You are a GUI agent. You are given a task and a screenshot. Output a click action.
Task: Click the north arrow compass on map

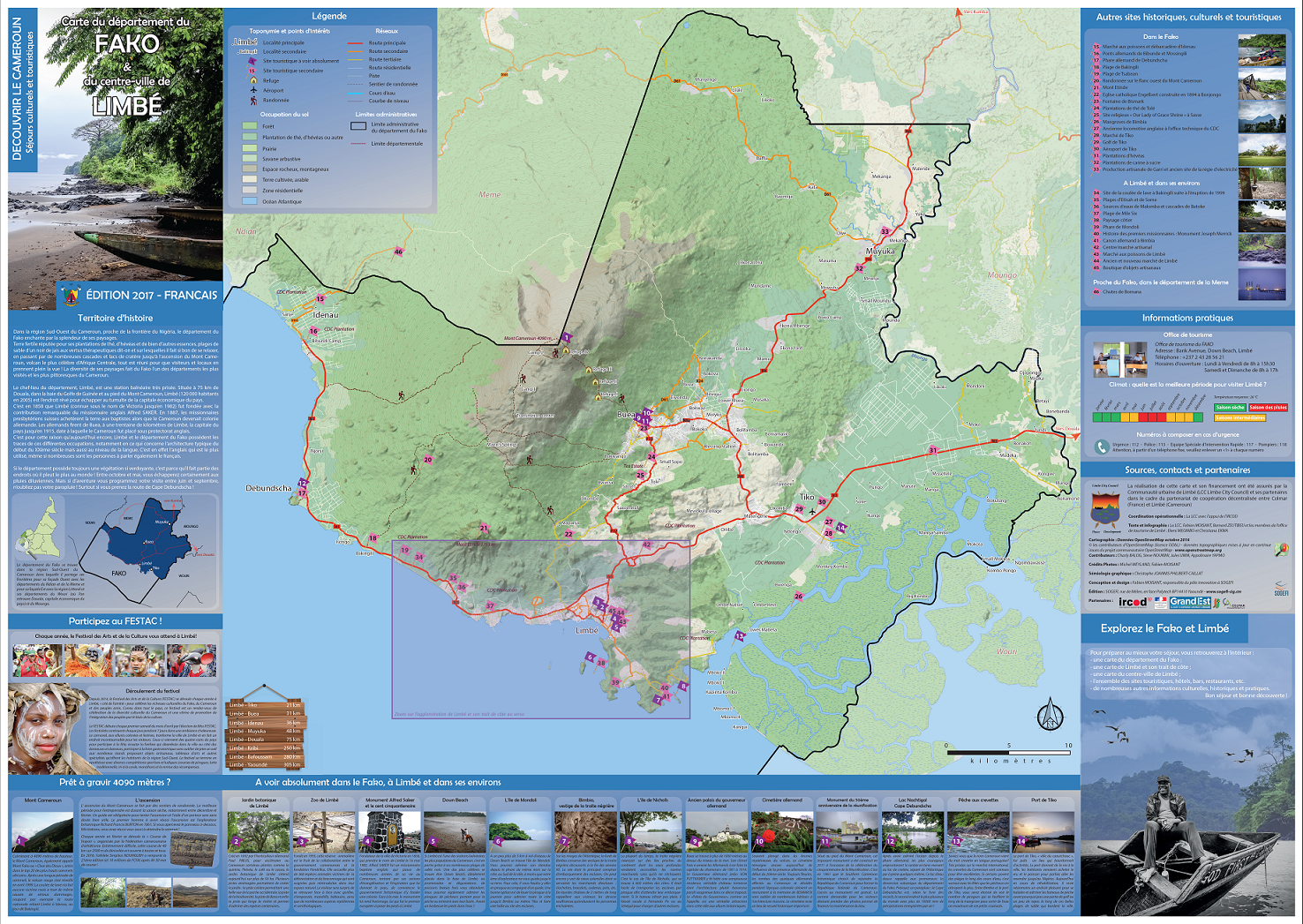pos(1049,714)
